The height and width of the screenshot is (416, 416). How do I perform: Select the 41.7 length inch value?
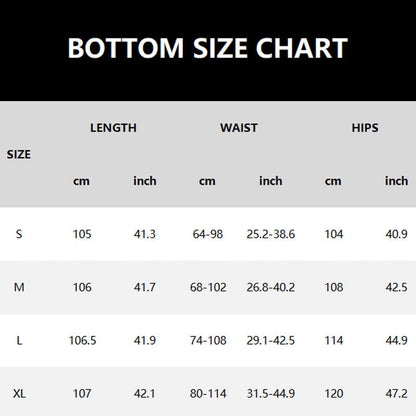point(145,287)
